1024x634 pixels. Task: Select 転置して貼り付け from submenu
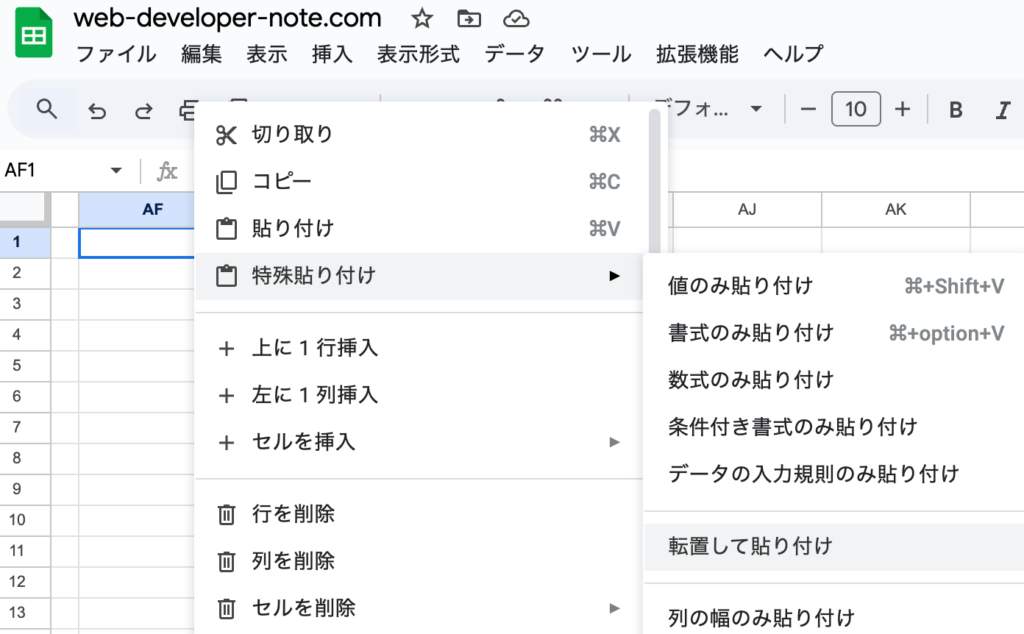[750, 546]
